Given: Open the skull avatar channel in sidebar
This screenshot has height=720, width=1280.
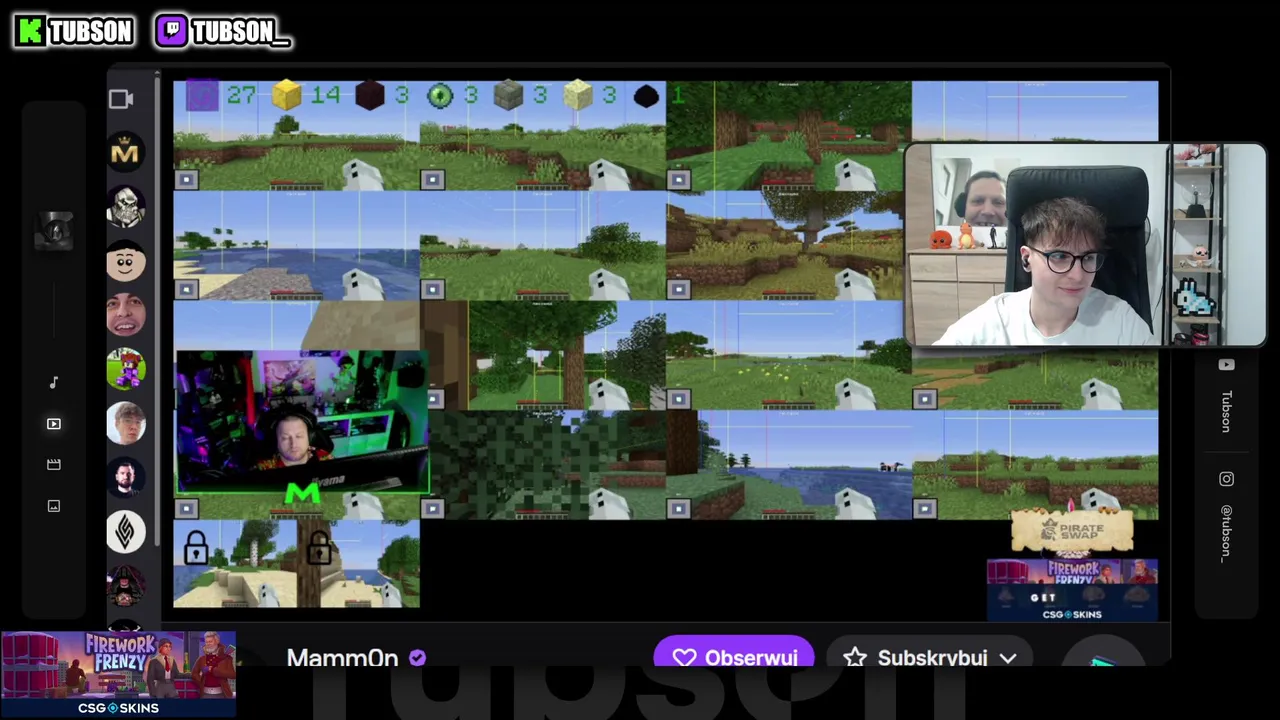Looking at the screenshot, I should tap(126, 206).
